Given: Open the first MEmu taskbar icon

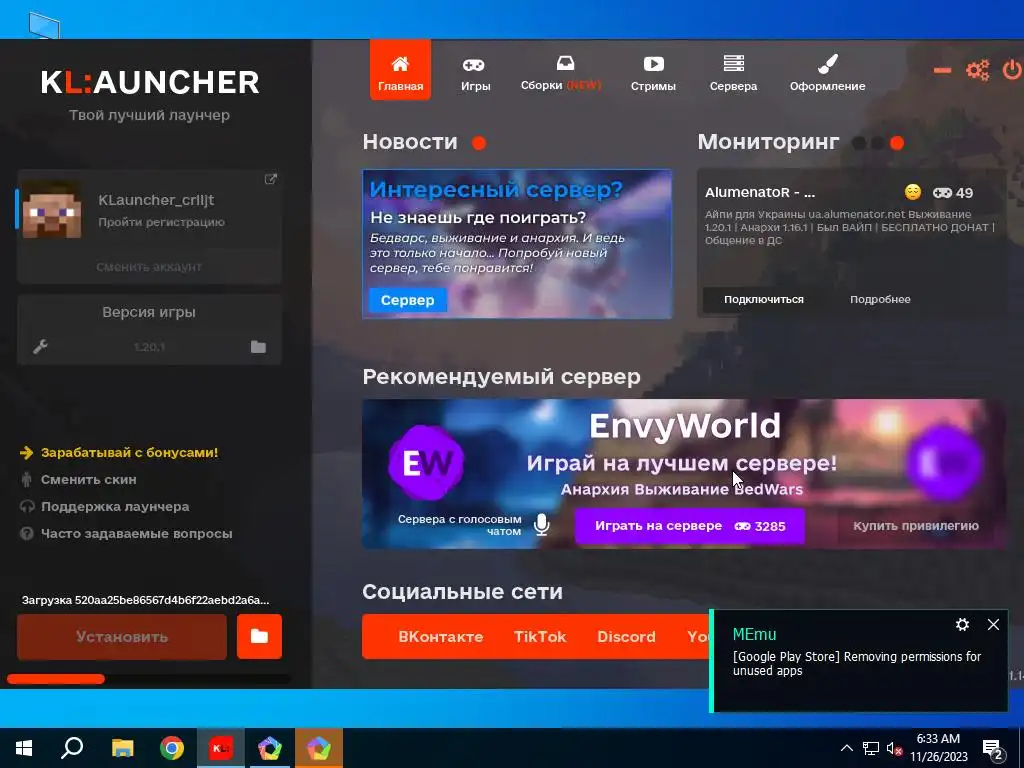Looking at the screenshot, I should 270,748.
